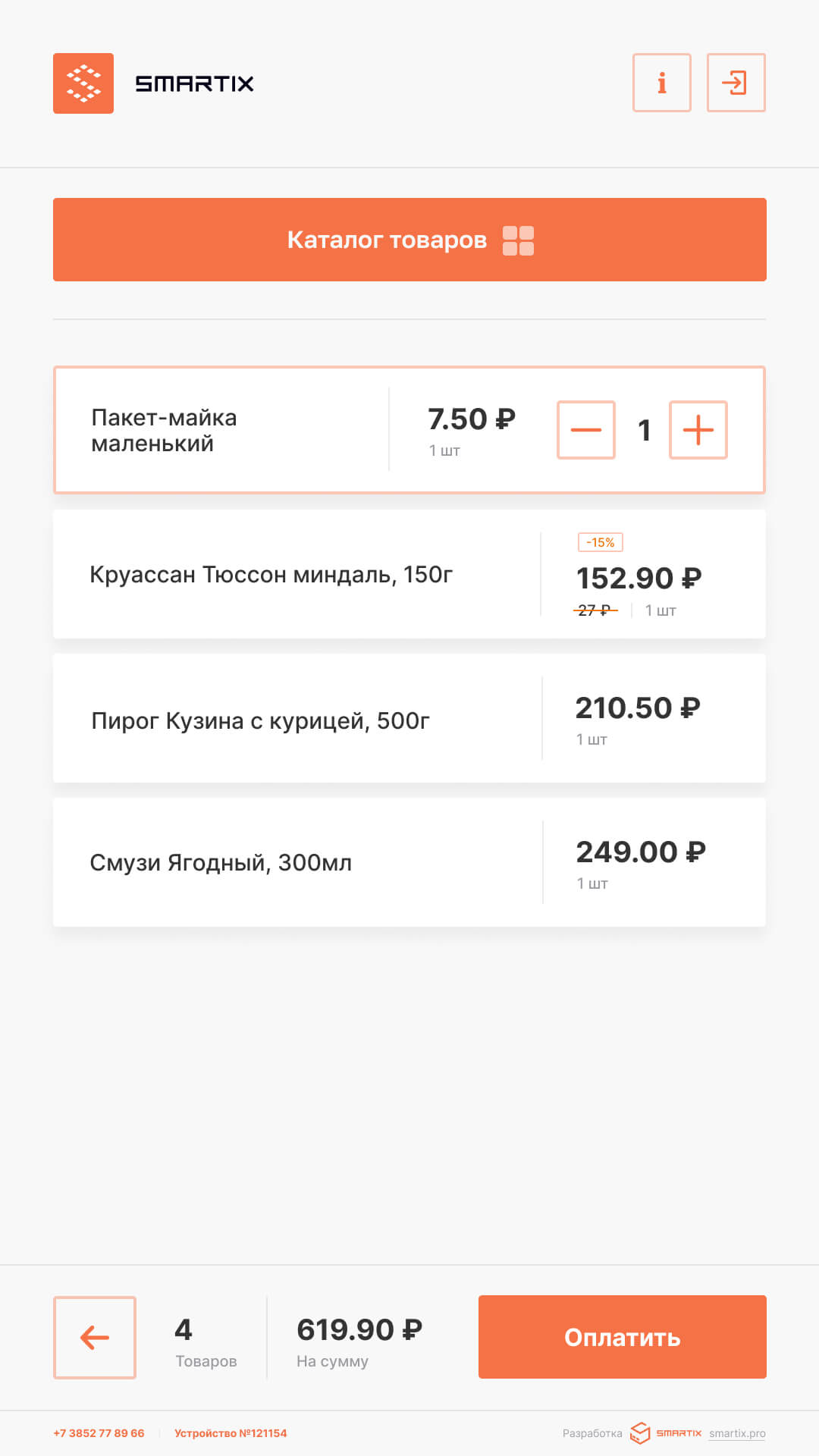Tap the catalog grid icon

[x=519, y=240]
